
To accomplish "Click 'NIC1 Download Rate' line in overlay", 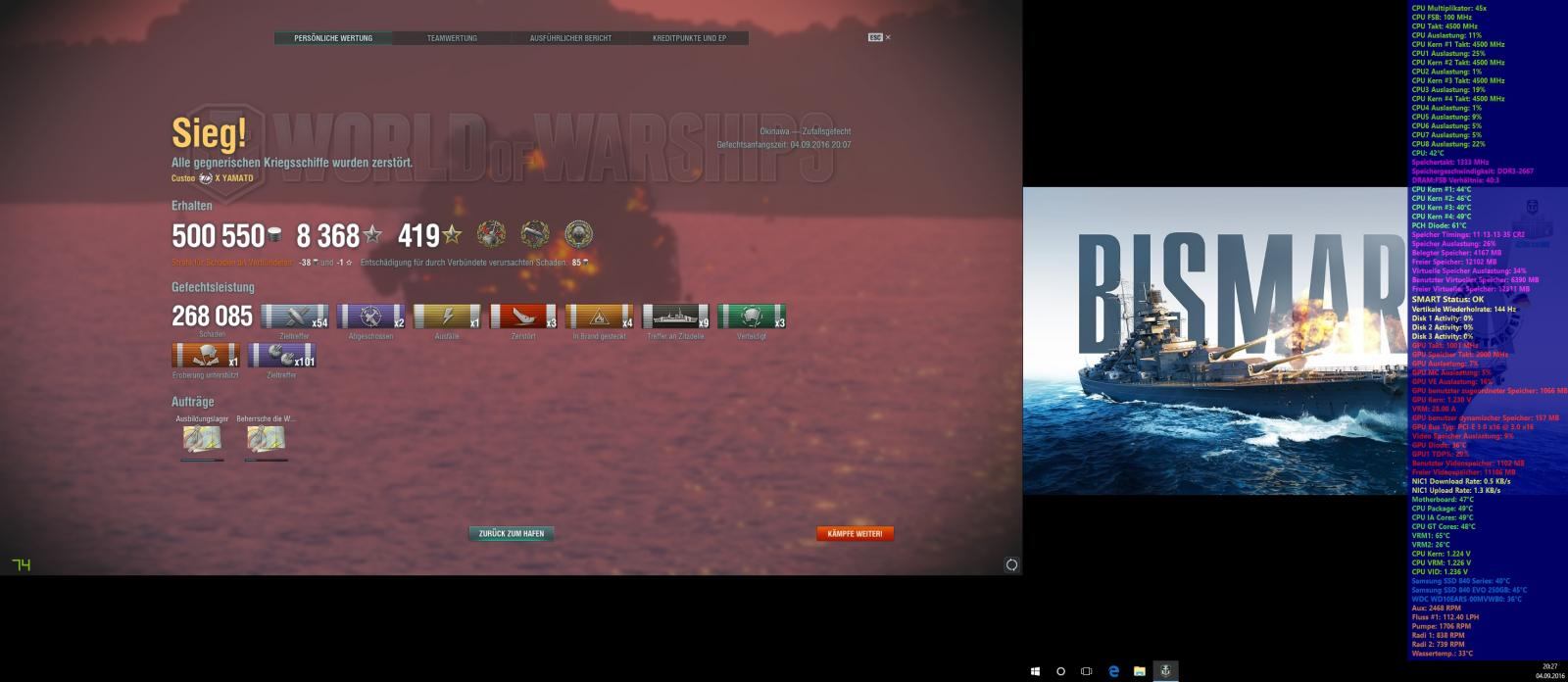I will [x=1460, y=481].
